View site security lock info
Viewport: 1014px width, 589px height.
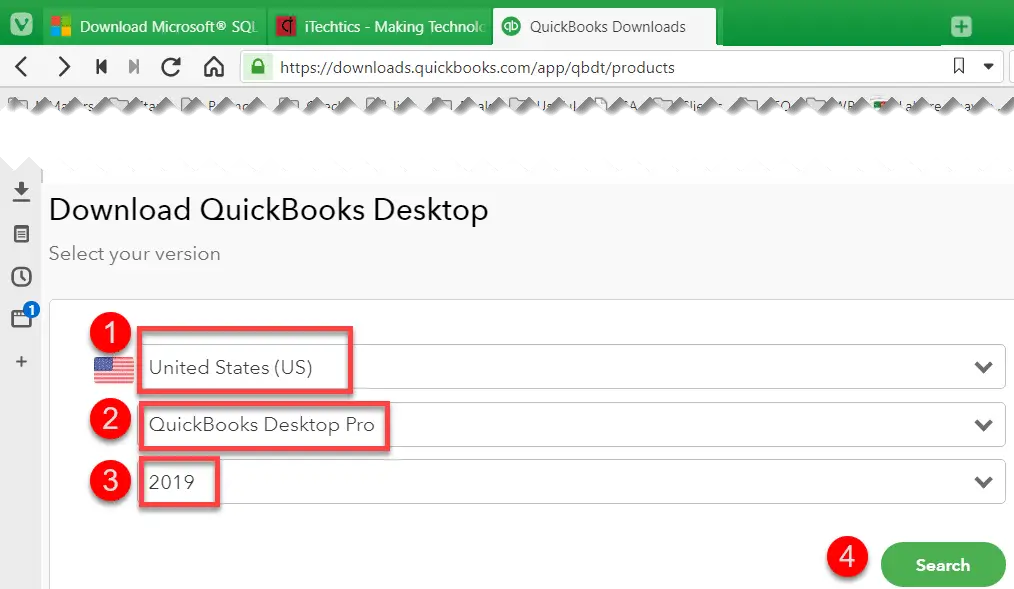tap(258, 67)
